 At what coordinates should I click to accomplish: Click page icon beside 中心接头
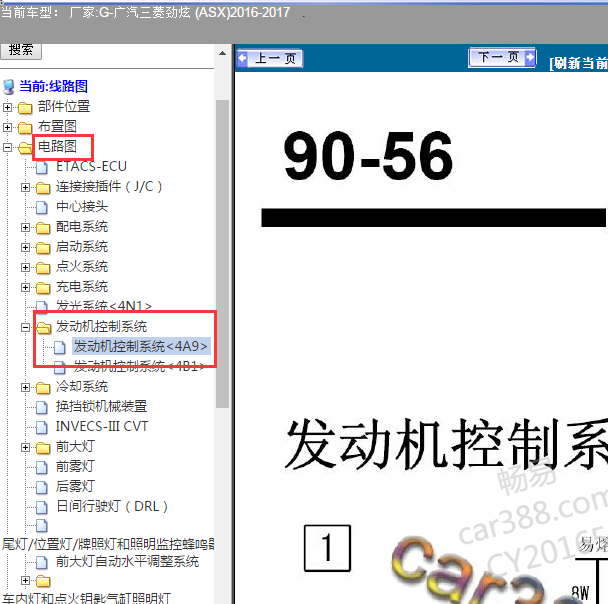click(x=42, y=207)
